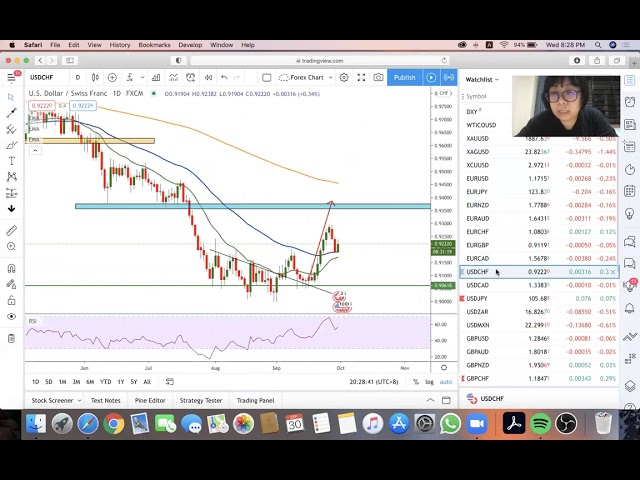The image size is (640, 480).
Task: Set the chart range to 1Y
Action: [120, 382]
